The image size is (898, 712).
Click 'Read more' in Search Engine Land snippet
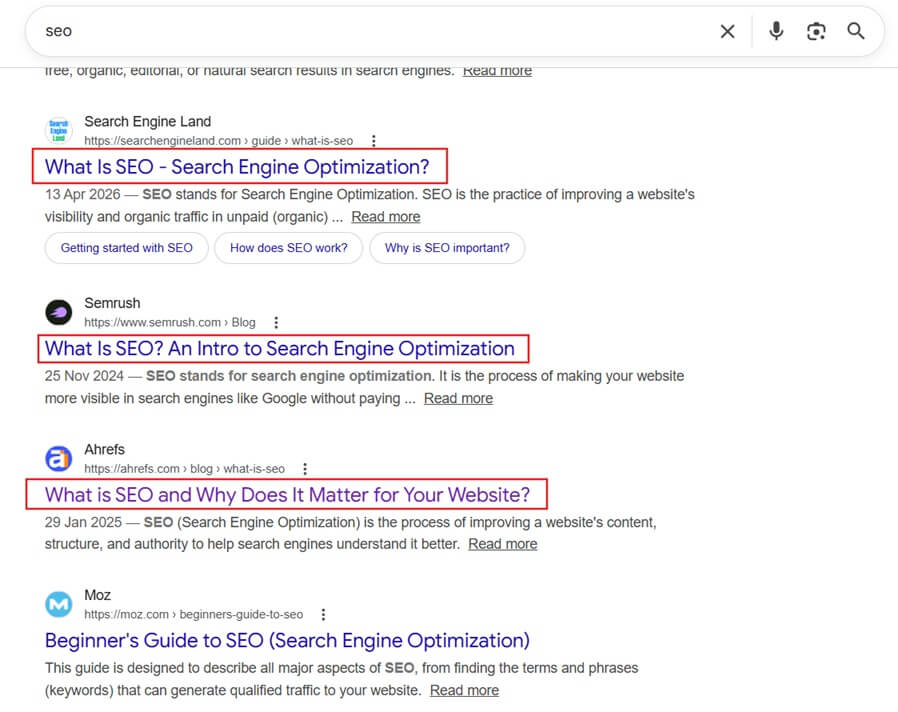385,217
